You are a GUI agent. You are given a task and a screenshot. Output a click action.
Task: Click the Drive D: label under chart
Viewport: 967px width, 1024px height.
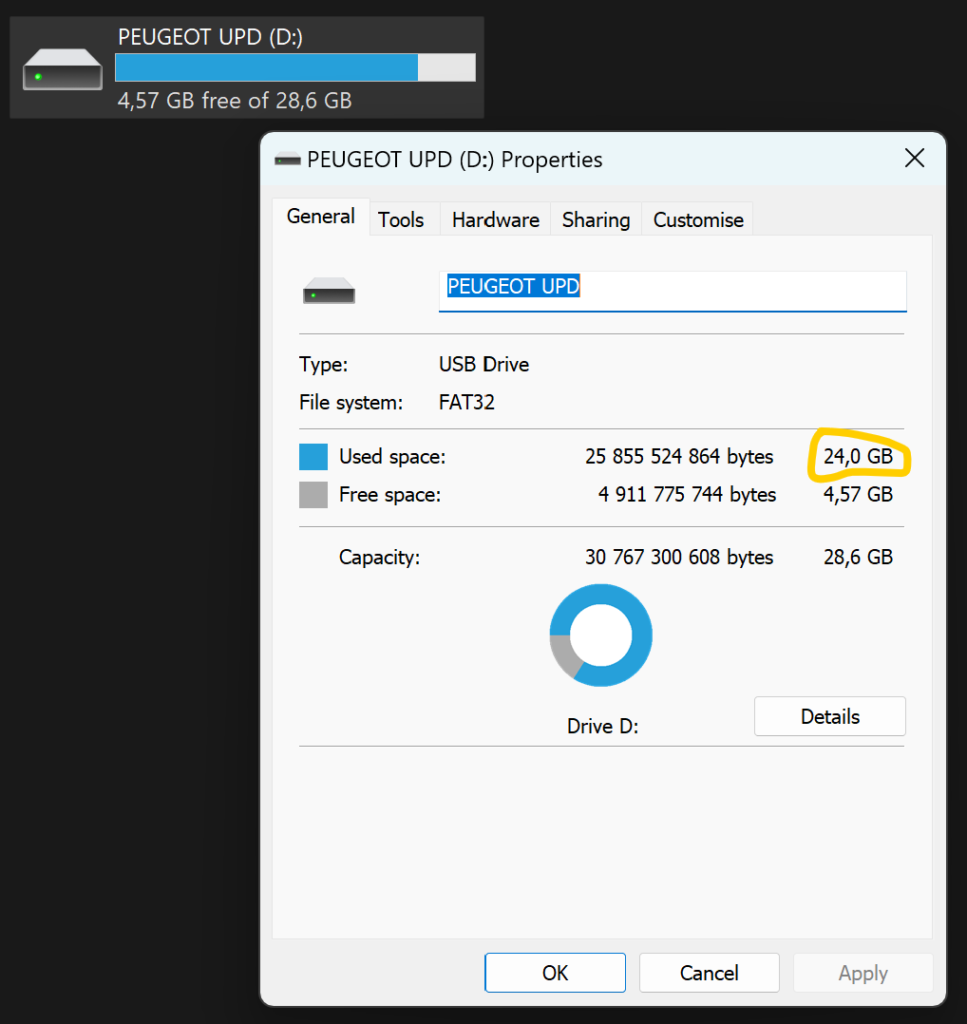(603, 726)
